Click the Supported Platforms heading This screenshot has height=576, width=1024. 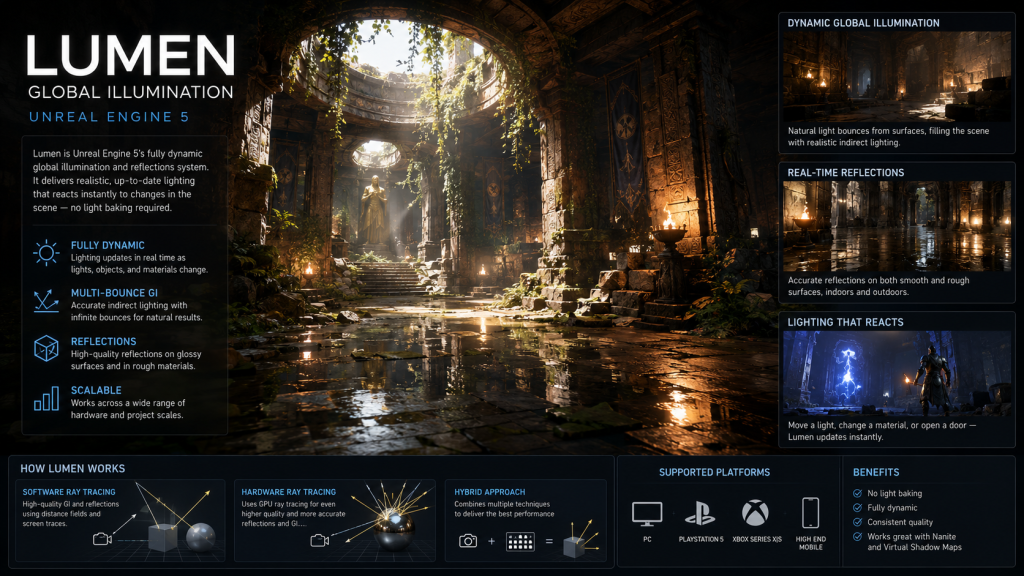[x=714, y=472]
